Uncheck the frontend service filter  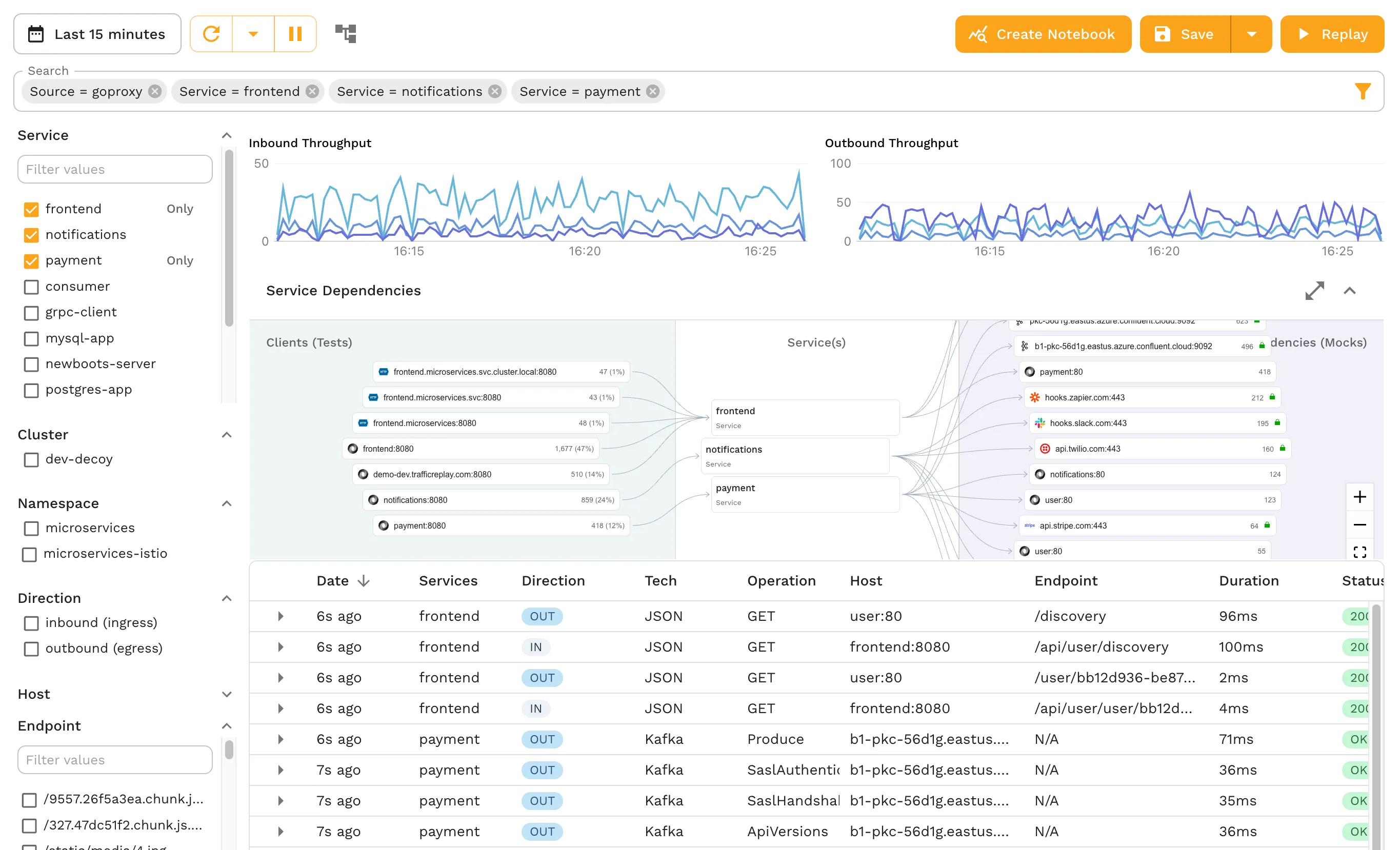[31, 209]
